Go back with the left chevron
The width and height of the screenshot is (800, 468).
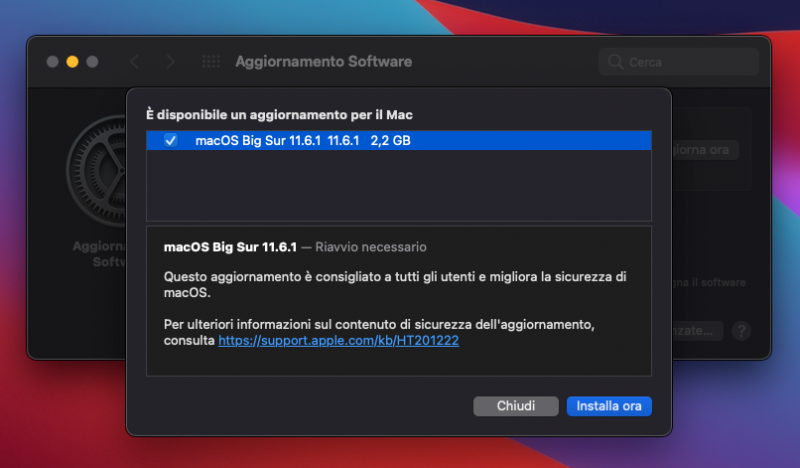134,62
